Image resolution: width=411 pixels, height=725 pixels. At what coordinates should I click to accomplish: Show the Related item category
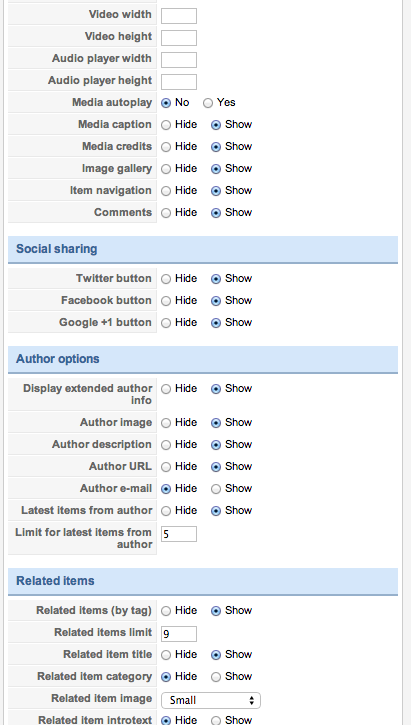(216, 677)
